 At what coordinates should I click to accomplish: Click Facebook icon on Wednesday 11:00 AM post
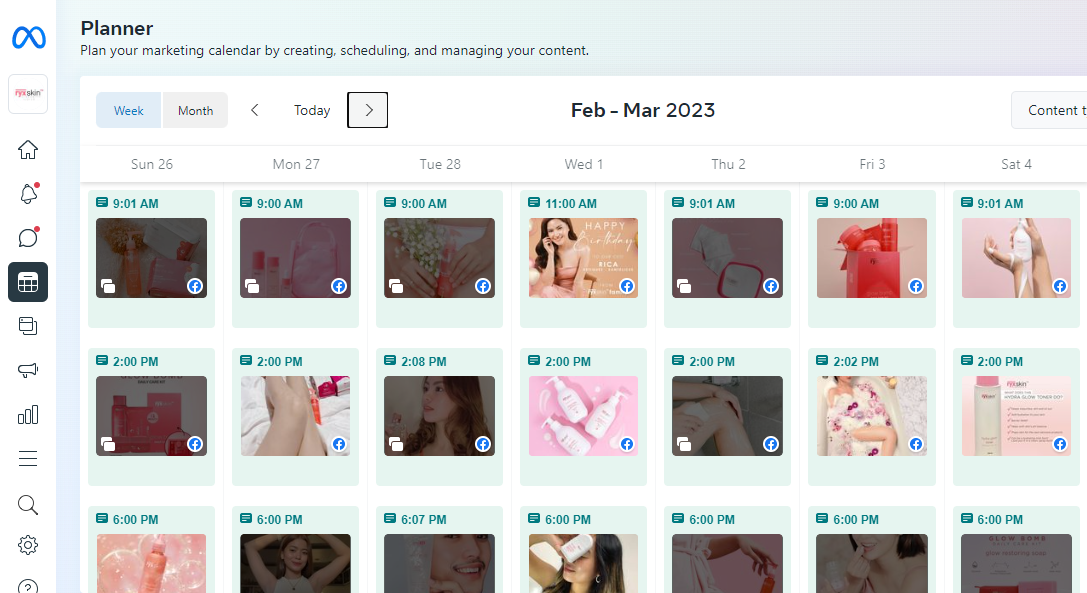click(627, 286)
